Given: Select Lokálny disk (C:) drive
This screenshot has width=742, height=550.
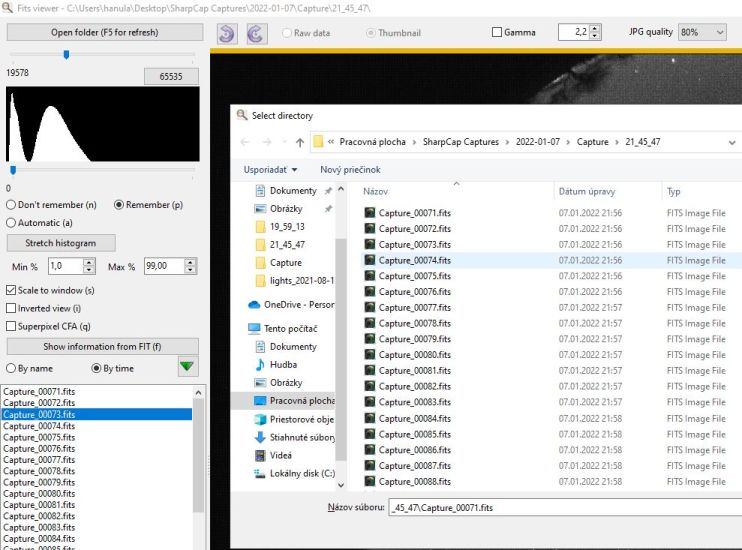Looking at the screenshot, I should [295, 473].
